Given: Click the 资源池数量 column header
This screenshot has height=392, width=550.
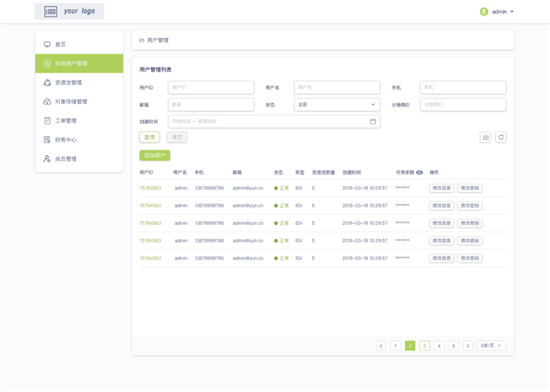Looking at the screenshot, I should tap(323, 172).
